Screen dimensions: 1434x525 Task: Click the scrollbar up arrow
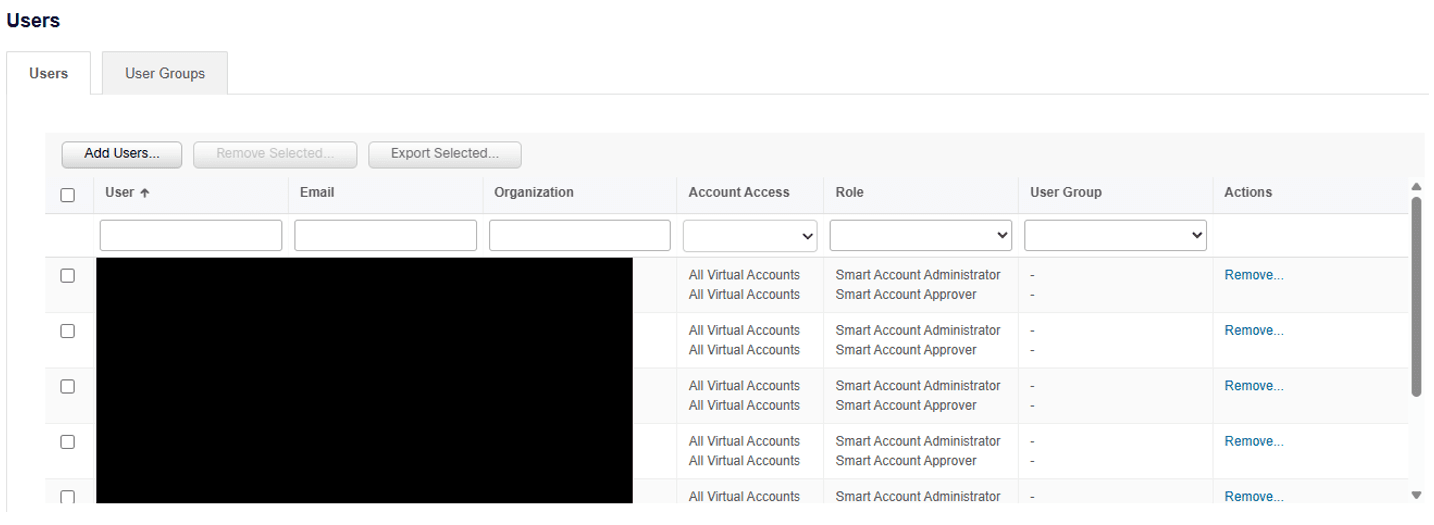tap(1415, 186)
